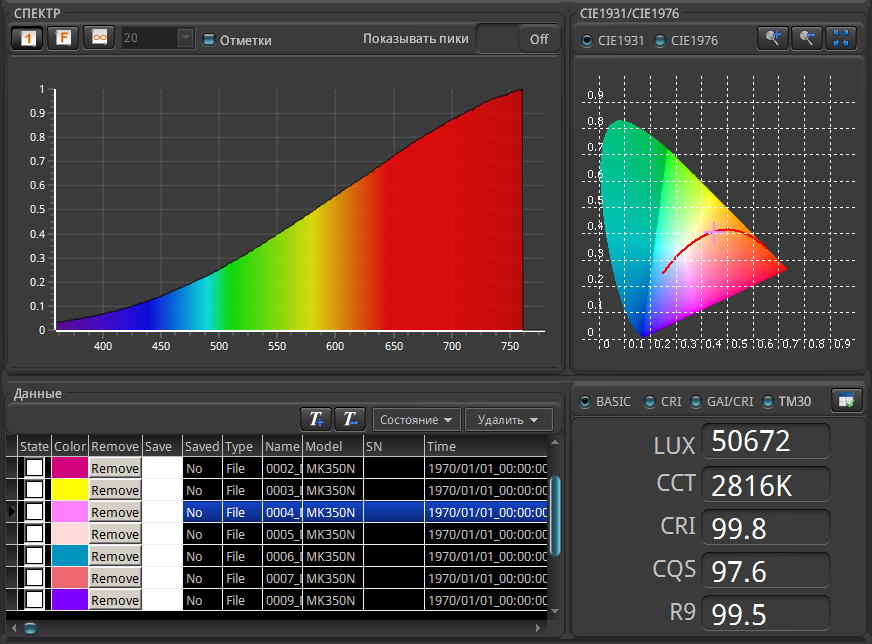Click light pink swatch of row 0005

(70, 534)
